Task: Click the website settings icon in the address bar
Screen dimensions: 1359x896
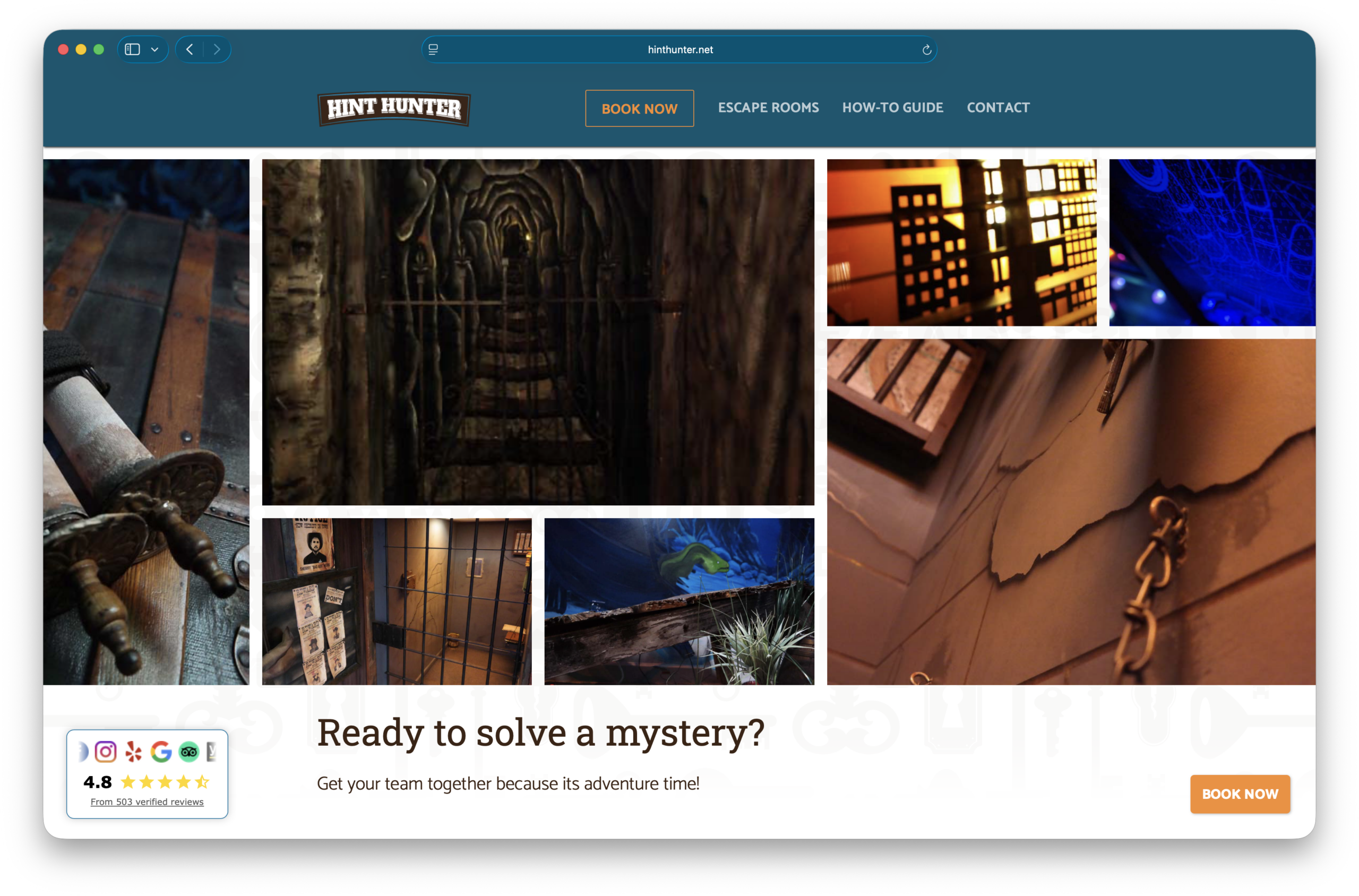Action: pyautogui.click(x=434, y=50)
